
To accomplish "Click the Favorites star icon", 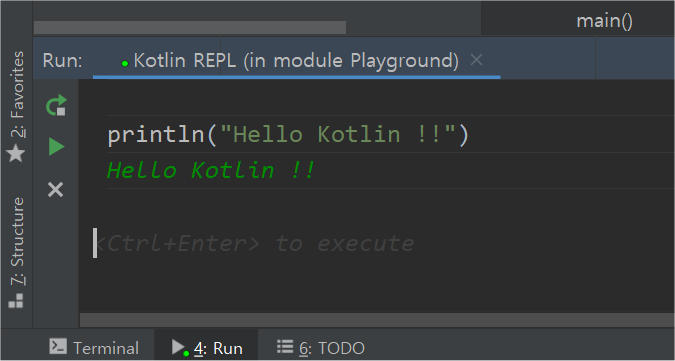I will (16, 153).
